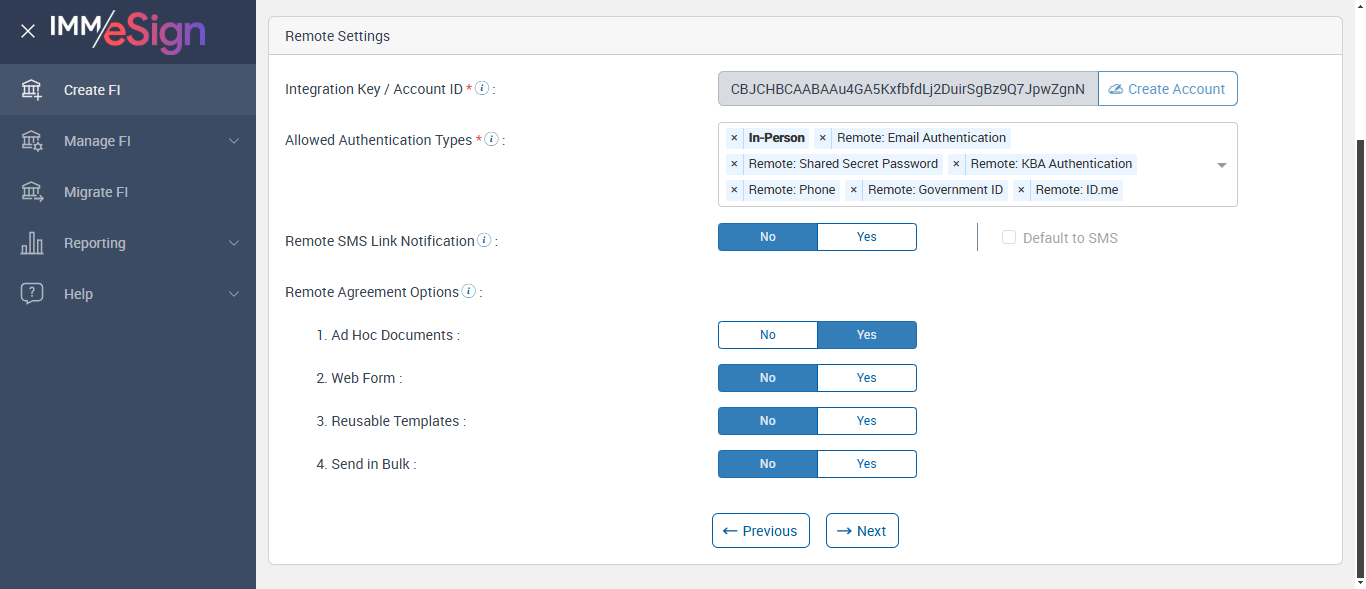1366x589 pixels.
Task: Enable Web Form by selecting Yes
Action: [x=866, y=378]
